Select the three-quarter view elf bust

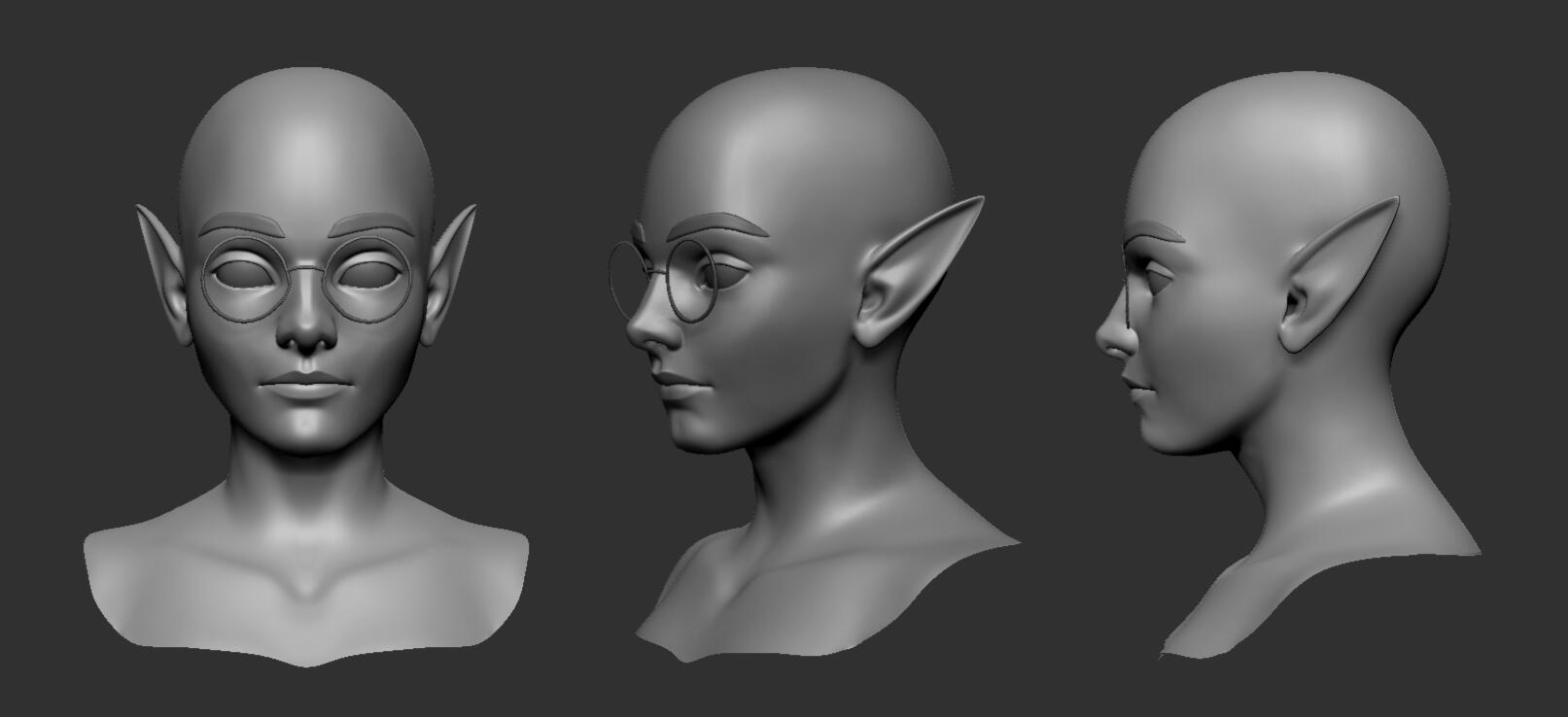point(815,364)
